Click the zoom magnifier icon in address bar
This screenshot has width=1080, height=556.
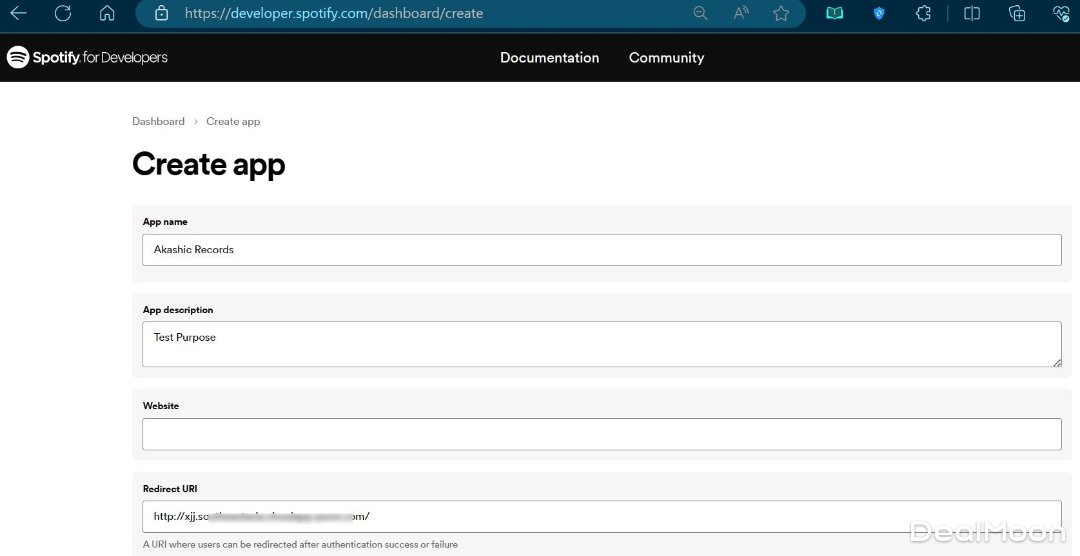(700, 13)
